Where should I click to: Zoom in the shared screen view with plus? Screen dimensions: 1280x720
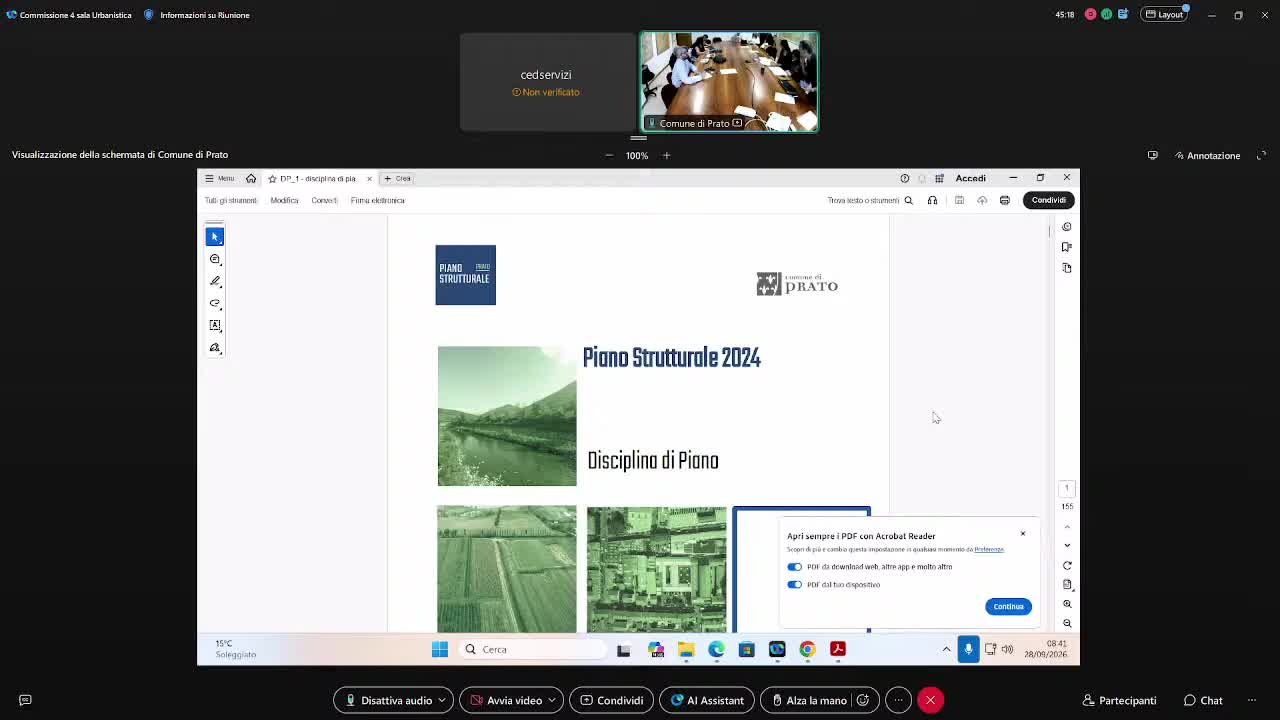pyautogui.click(x=666, y=155)
